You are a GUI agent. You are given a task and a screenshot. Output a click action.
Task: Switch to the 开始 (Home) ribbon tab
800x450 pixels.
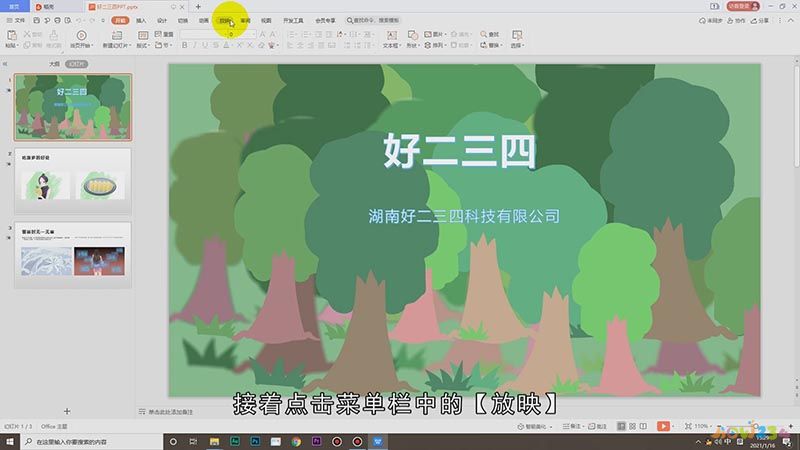click(x=120, y=20)
